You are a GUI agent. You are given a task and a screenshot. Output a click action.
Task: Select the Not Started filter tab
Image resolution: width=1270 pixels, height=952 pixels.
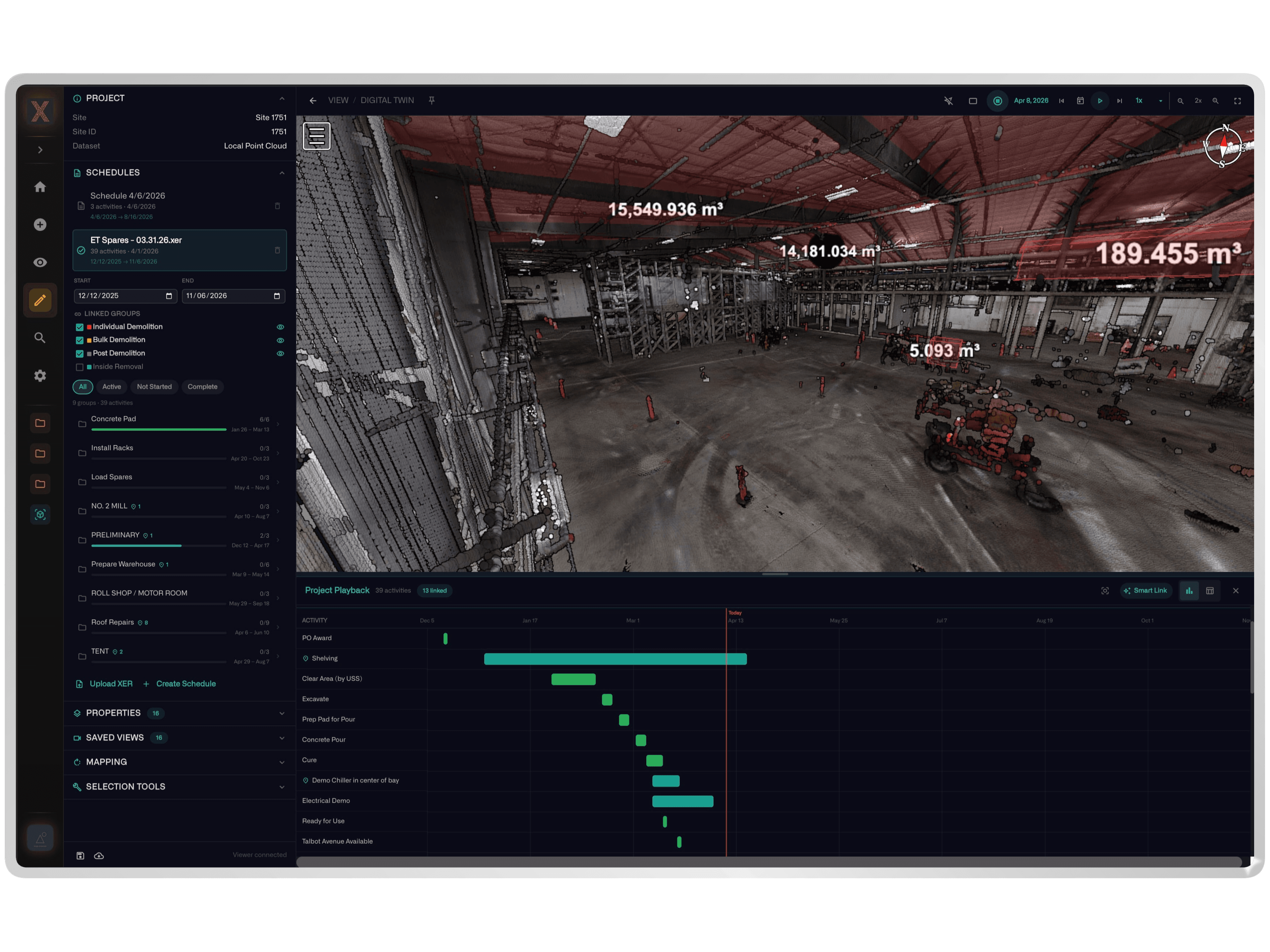pos(154,387)
